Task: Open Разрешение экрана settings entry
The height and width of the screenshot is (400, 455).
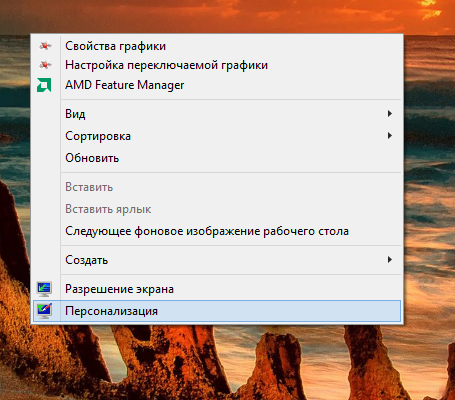Action: [x=217, y=289]
